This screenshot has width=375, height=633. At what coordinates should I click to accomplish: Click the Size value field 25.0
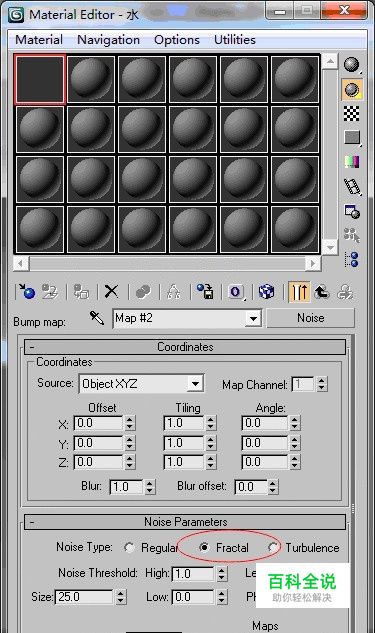[84, 597]
